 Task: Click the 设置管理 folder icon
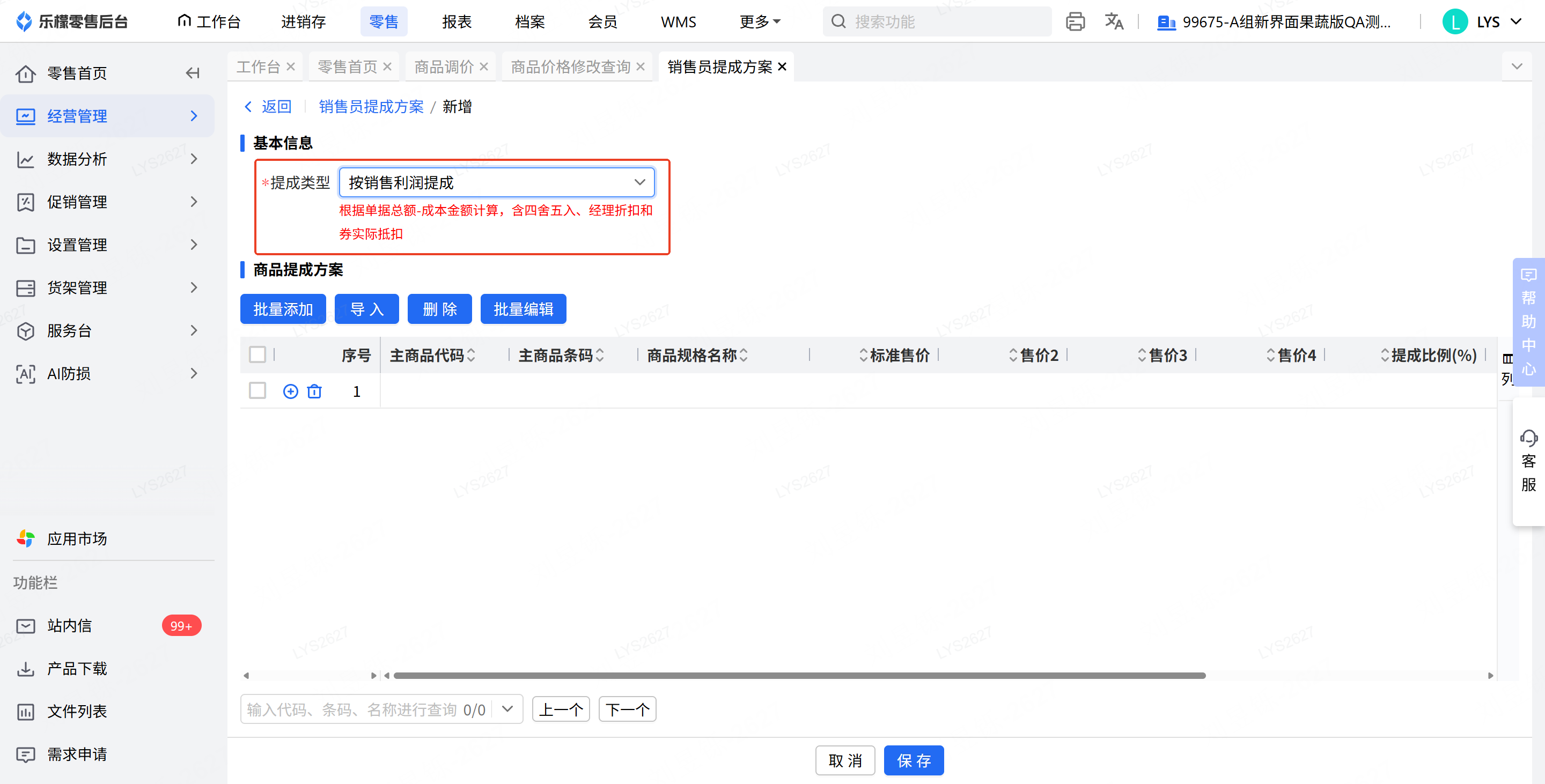tap(25, 245)
